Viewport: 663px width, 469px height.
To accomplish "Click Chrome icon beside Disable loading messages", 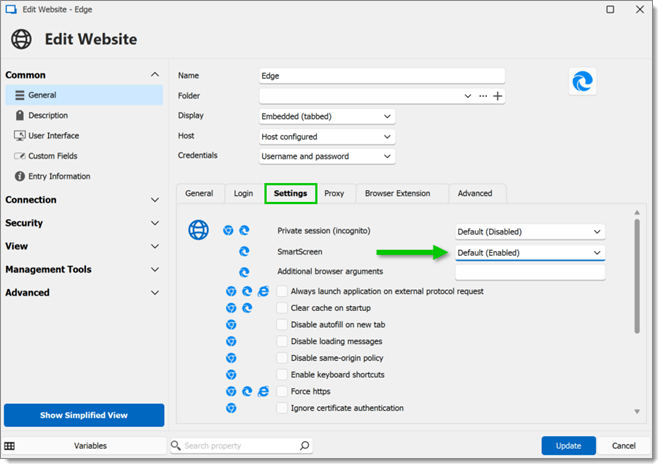I will 231,341.
